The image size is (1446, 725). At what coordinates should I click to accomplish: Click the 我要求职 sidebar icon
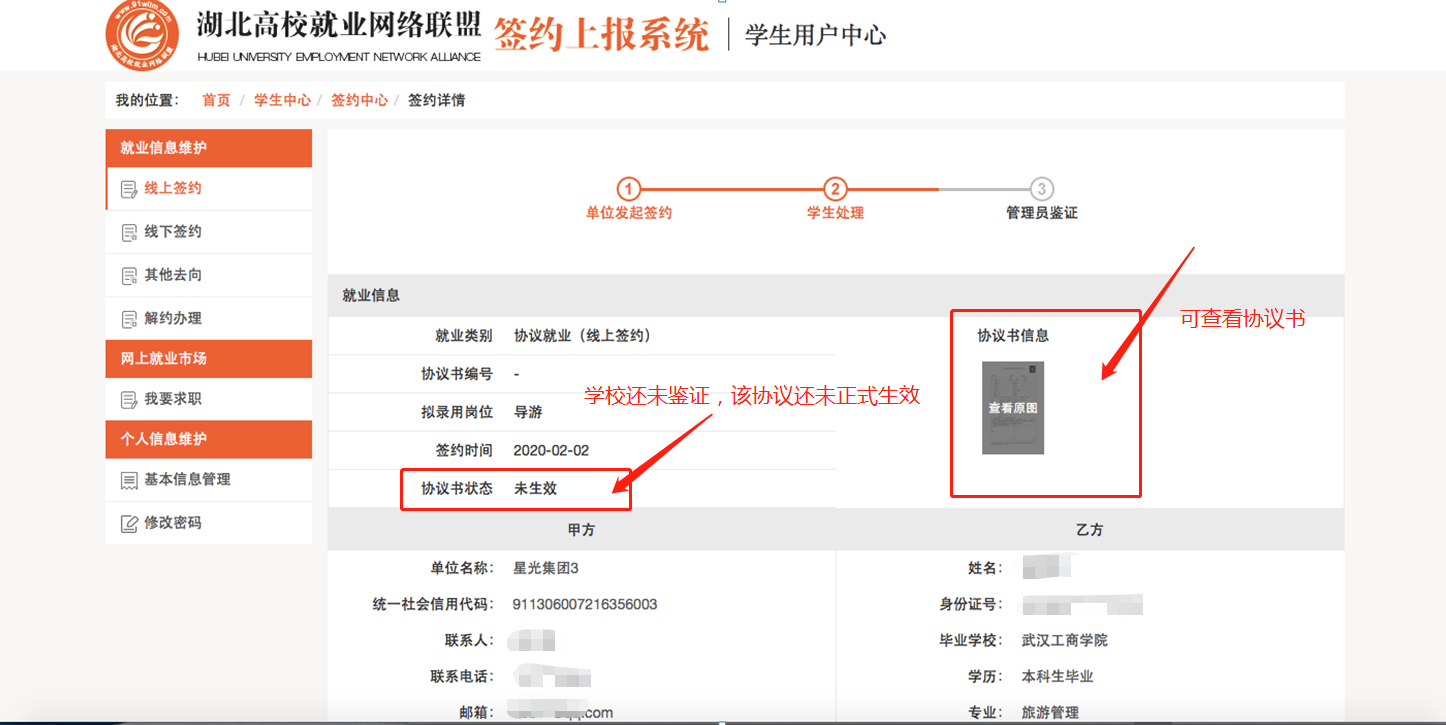coord(129,399)
